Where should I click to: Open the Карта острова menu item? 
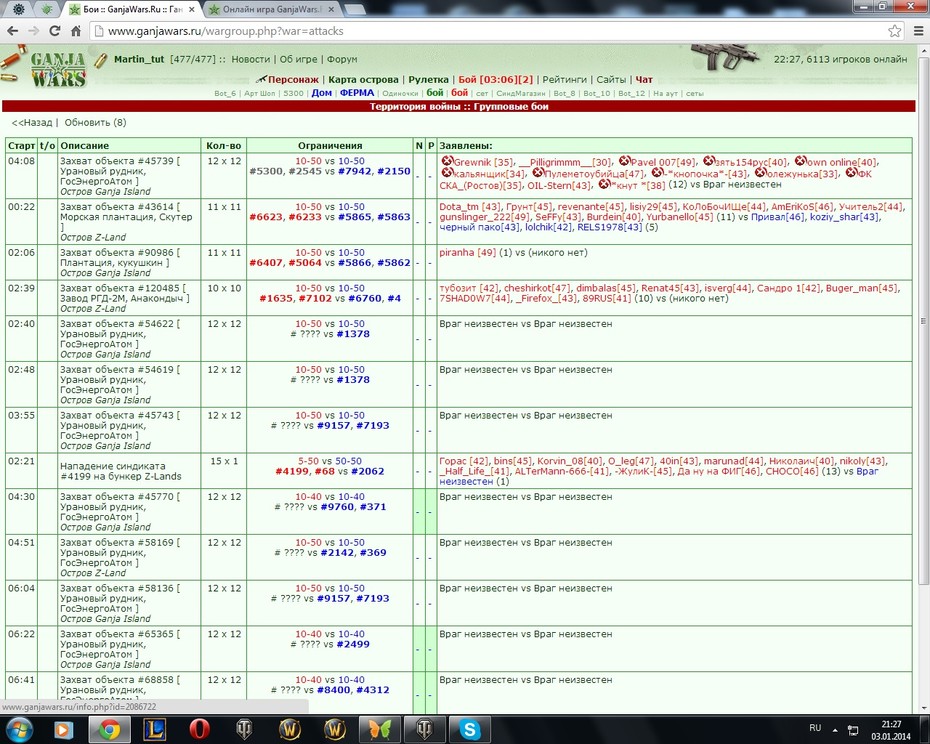tap(363, 80)
